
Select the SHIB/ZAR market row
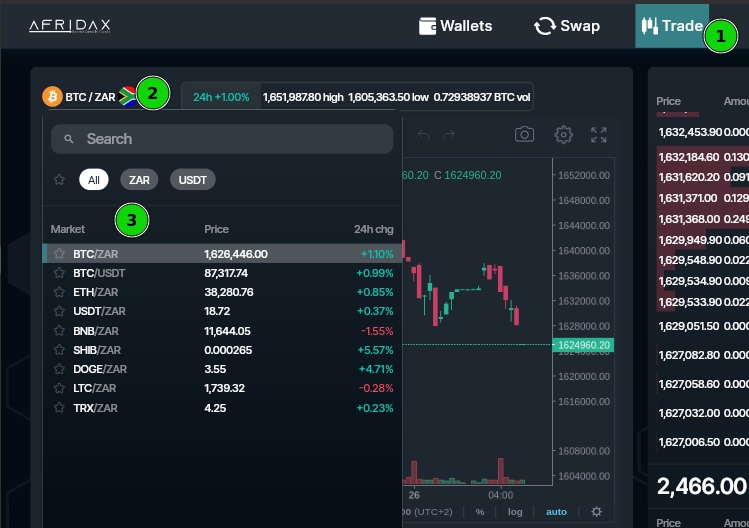[x=222, y=350]
